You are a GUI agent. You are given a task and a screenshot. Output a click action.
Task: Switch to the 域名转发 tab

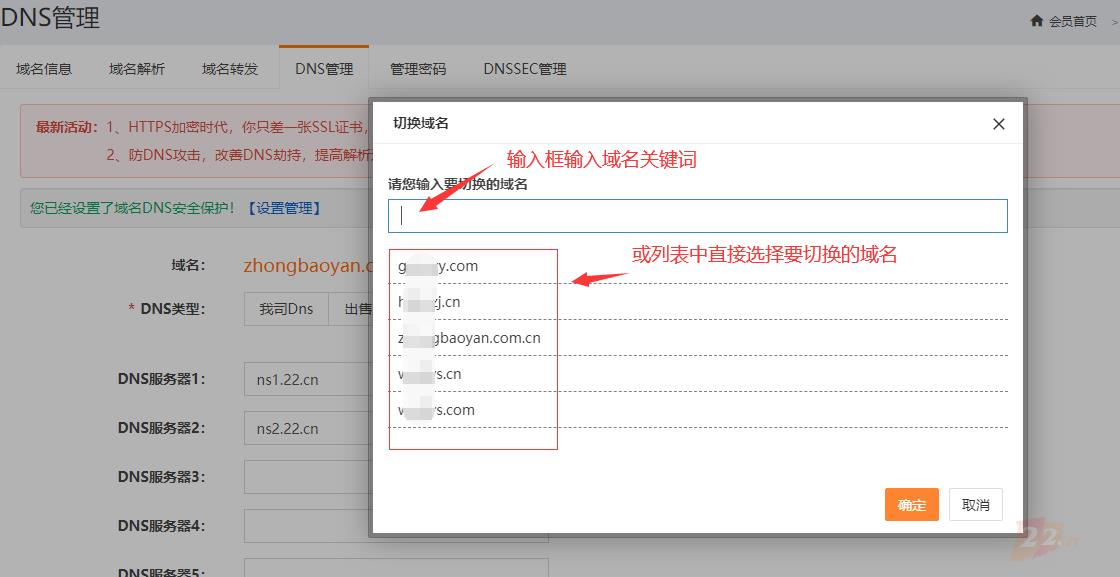pyautogui.click(x=230, y=69)
